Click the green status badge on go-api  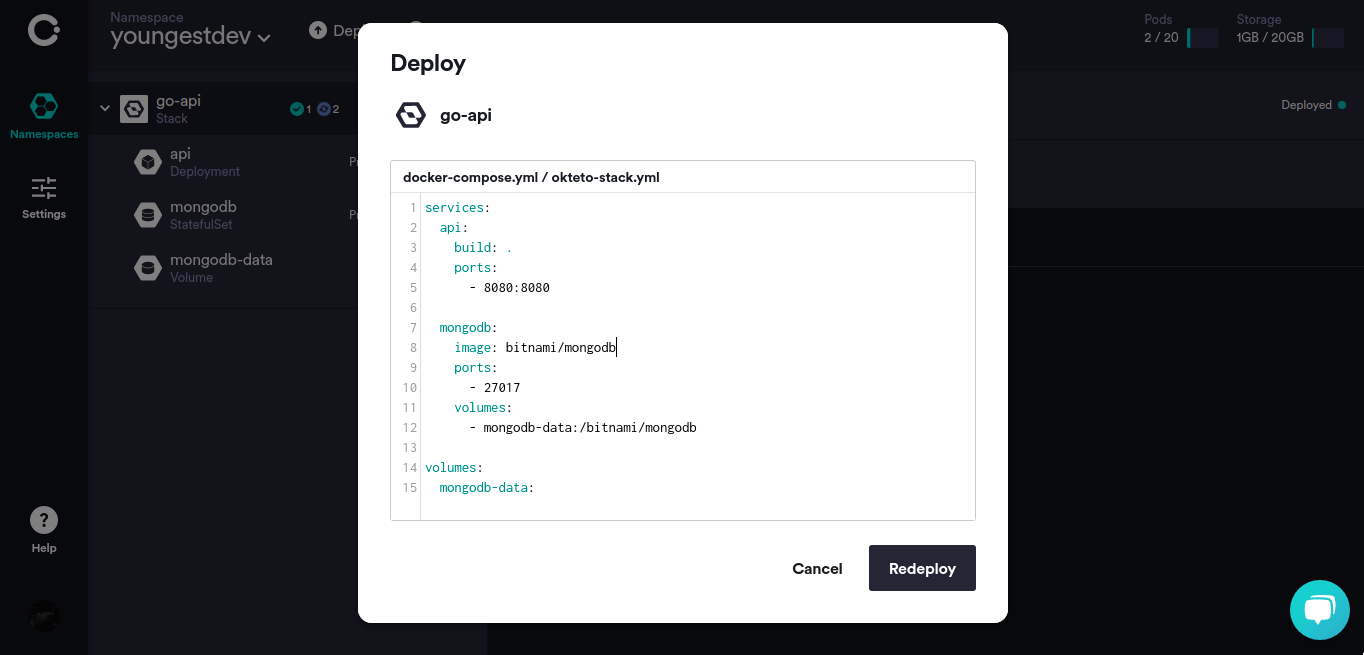coord(297,109)
